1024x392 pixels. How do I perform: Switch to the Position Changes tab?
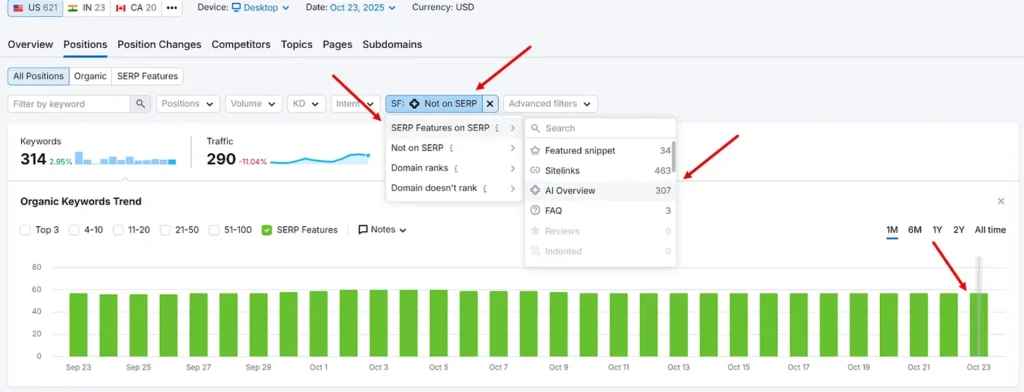click(159, 44)
